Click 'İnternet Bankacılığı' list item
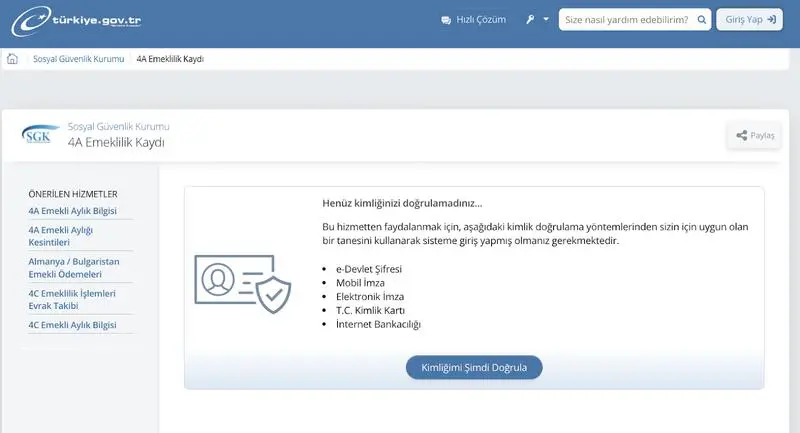The image size is (800, 433). pyautogui.click(x=378, y=324)
